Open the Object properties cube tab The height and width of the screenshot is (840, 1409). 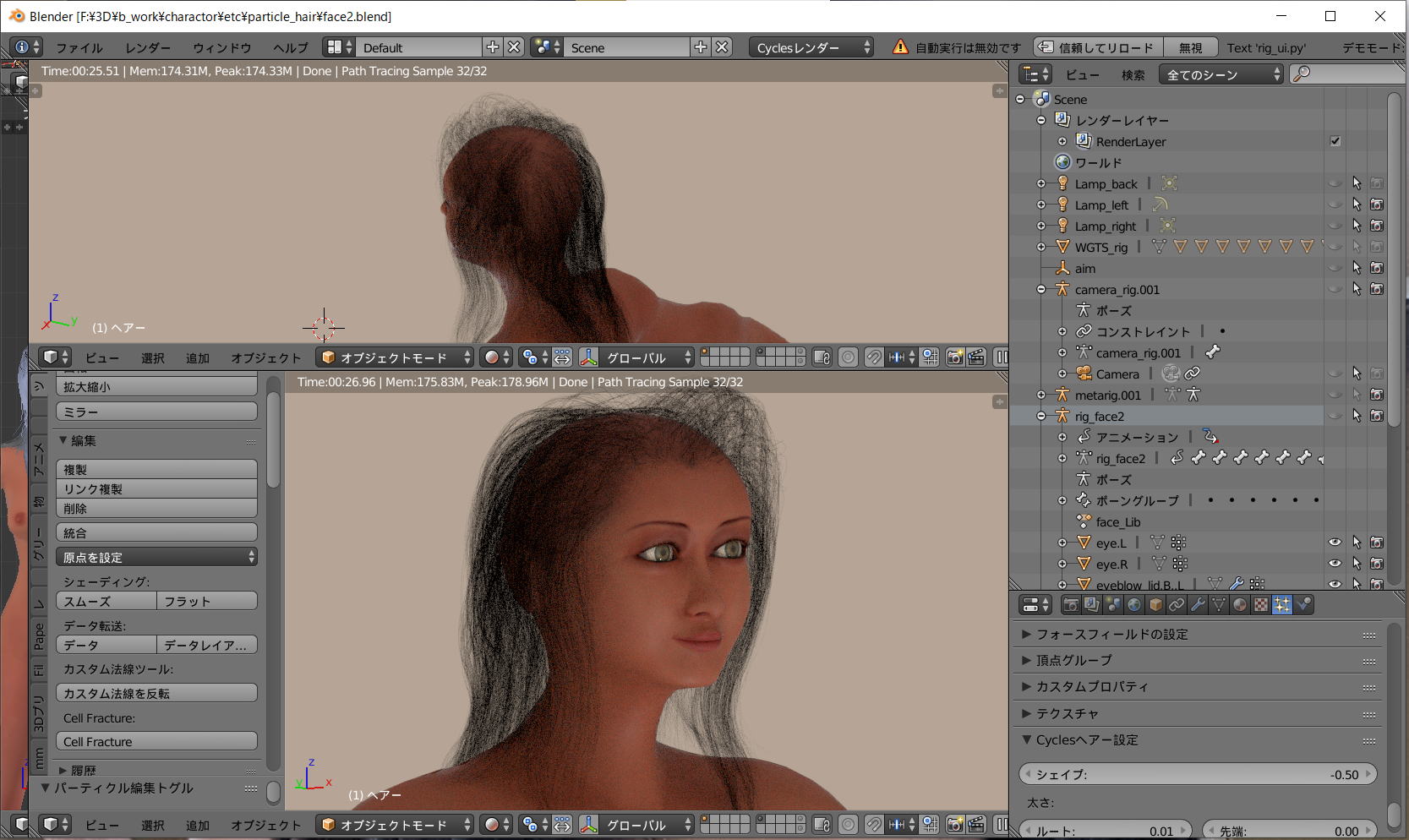[1155, 605]
